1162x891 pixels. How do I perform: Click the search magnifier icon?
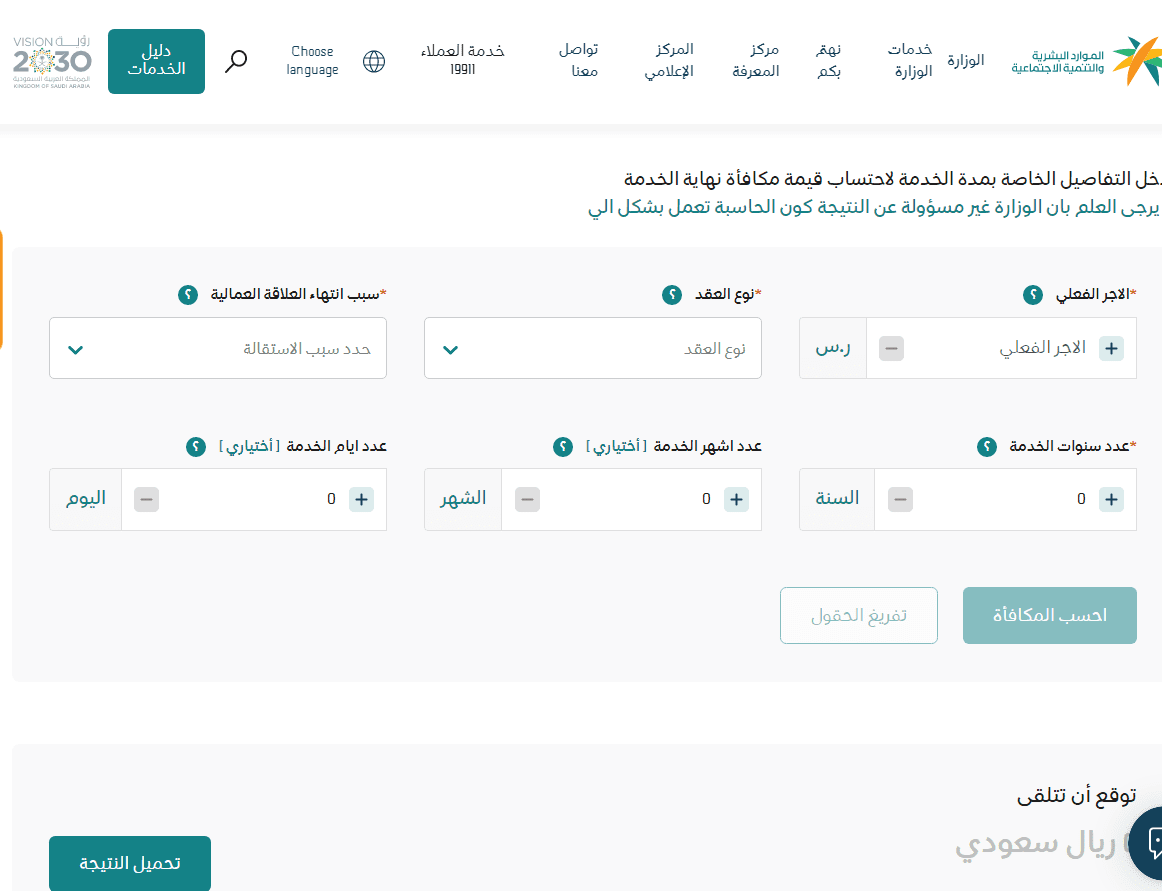(x=236, y=61)
